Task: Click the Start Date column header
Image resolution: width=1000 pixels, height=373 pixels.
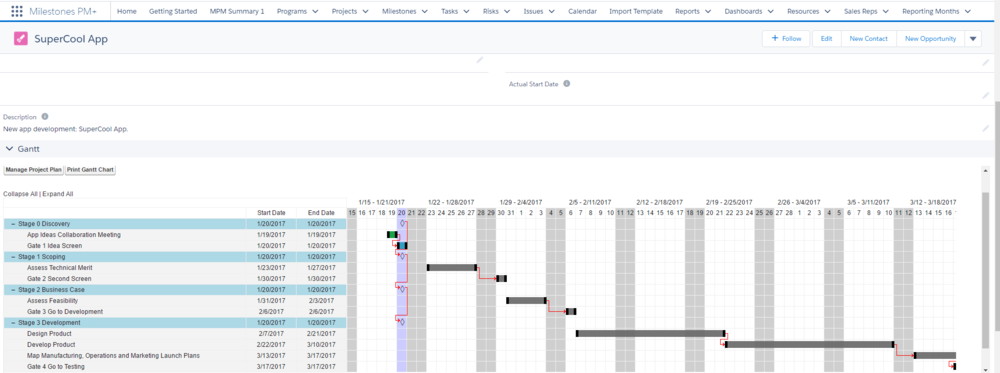Action: click(x=272, y=213)
